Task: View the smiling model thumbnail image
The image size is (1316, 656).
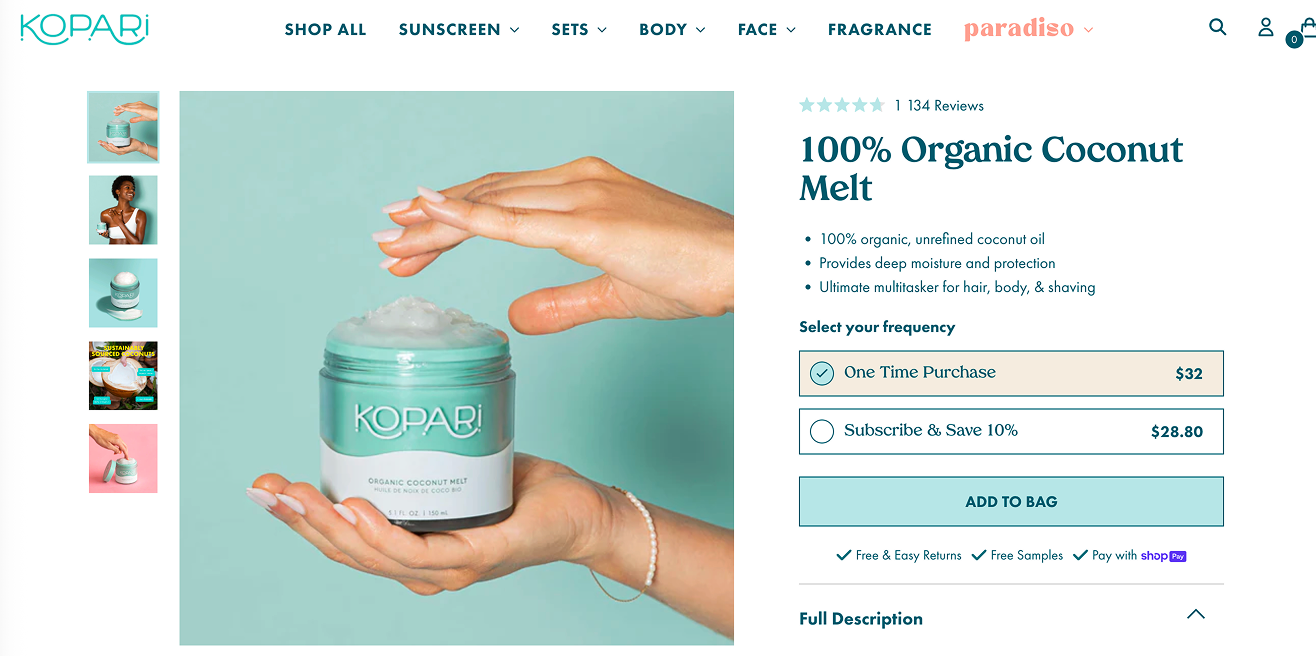Action: tap(123, 210)
